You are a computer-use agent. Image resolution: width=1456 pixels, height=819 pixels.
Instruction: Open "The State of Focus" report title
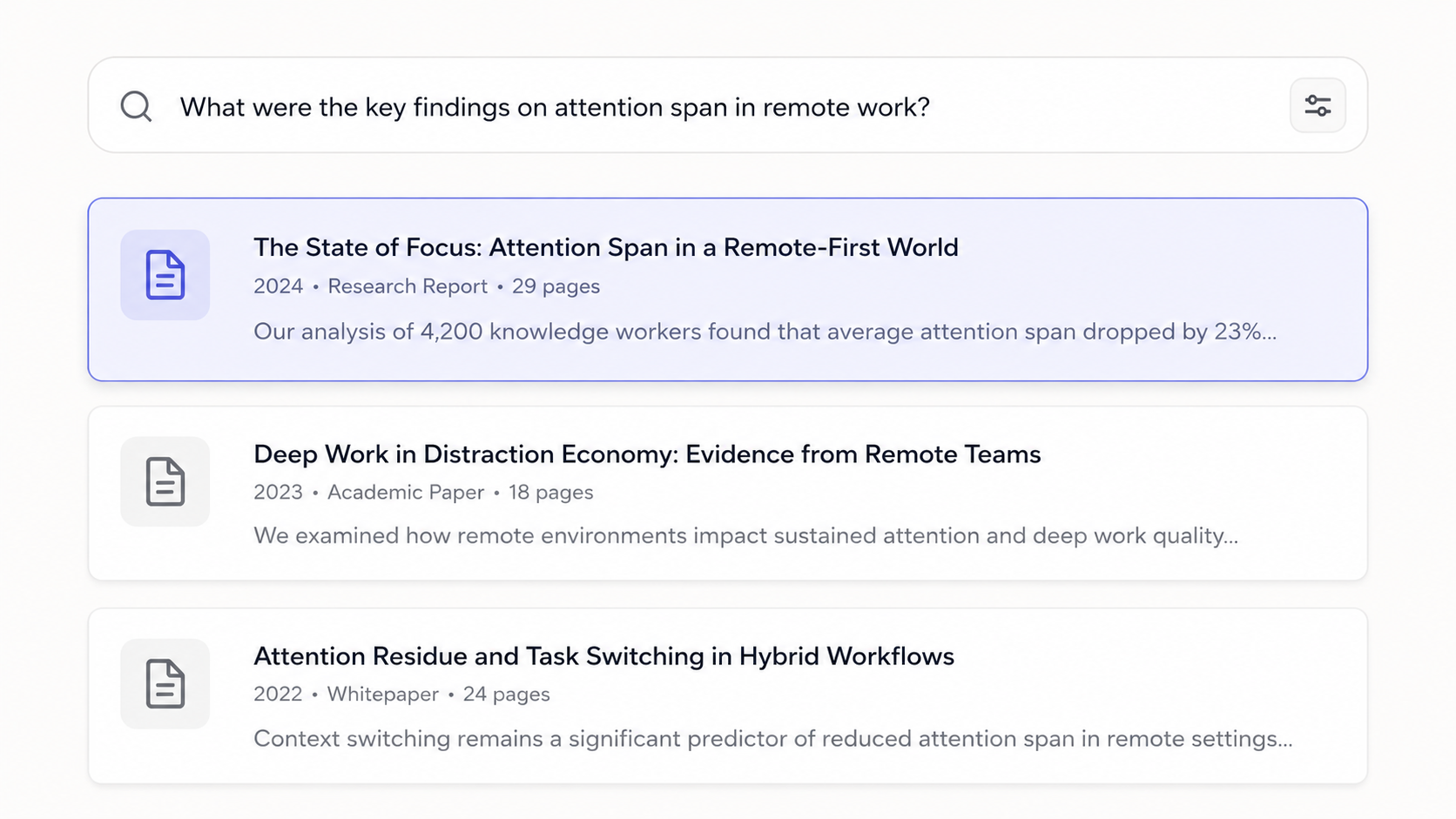point(605,247)
